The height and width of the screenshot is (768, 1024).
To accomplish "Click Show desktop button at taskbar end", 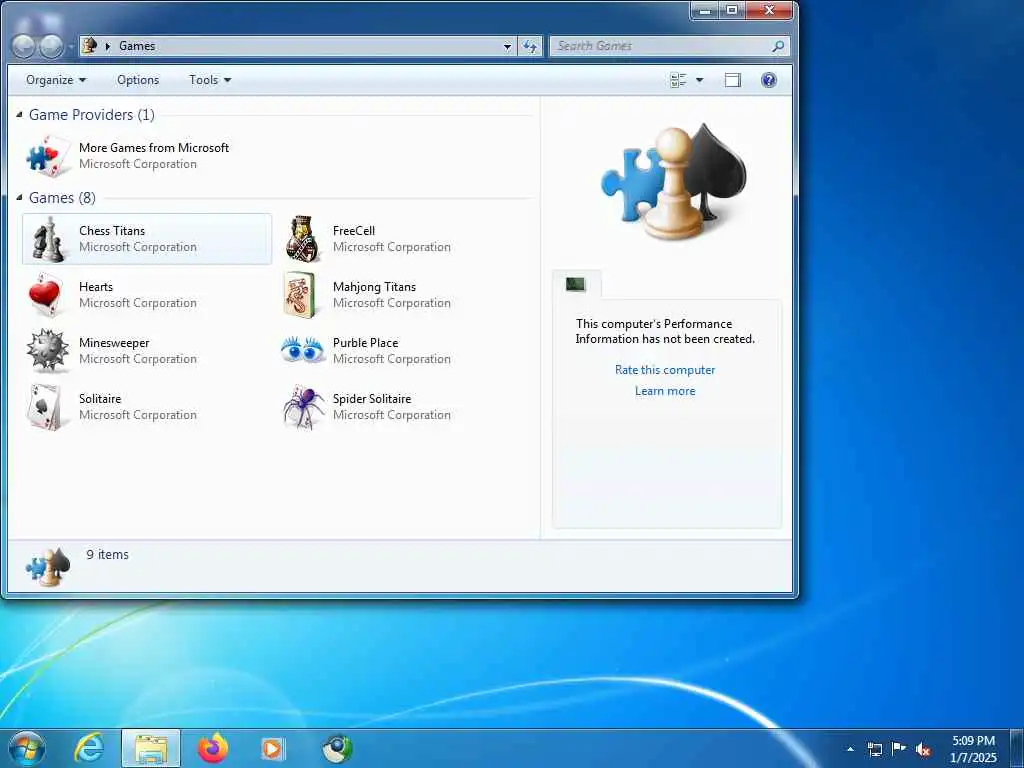I will pyautogui.click(x=1017, y=748).
